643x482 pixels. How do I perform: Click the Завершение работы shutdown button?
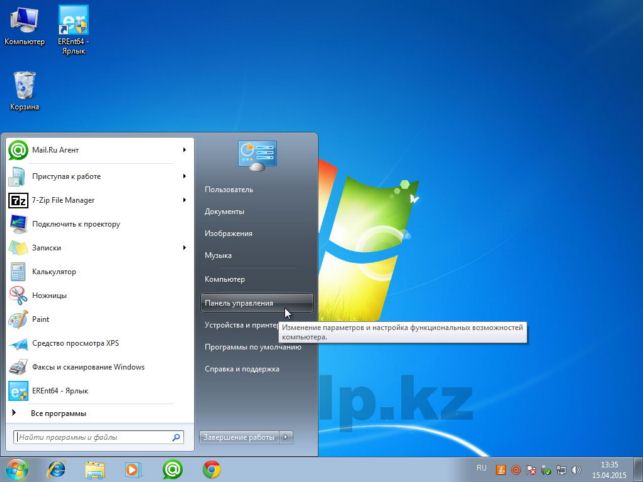click(239, 437)
